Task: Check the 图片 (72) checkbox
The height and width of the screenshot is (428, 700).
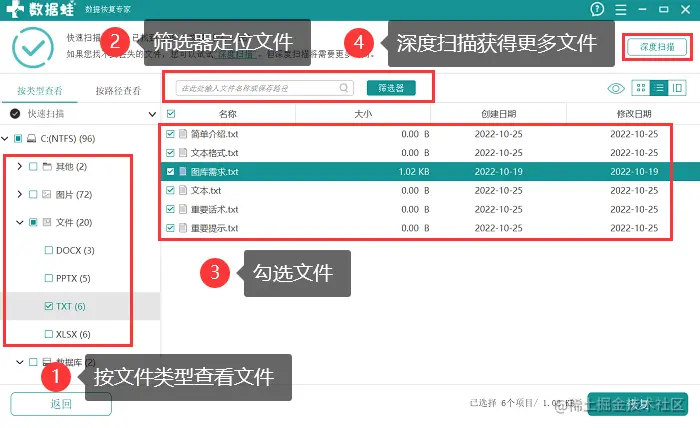Action: pyautogui.click(x=33, y=194)
